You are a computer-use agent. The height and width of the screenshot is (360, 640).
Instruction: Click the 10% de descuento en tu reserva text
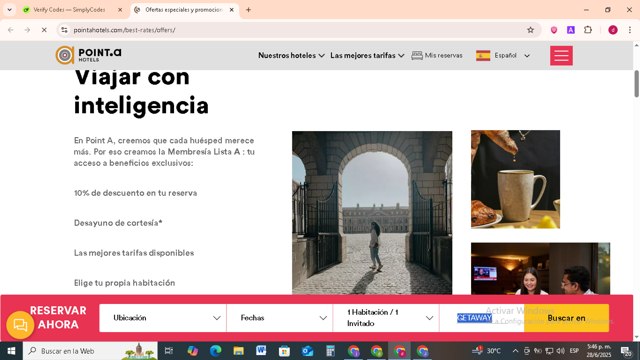pyautogui.click(x=136, y=193)
